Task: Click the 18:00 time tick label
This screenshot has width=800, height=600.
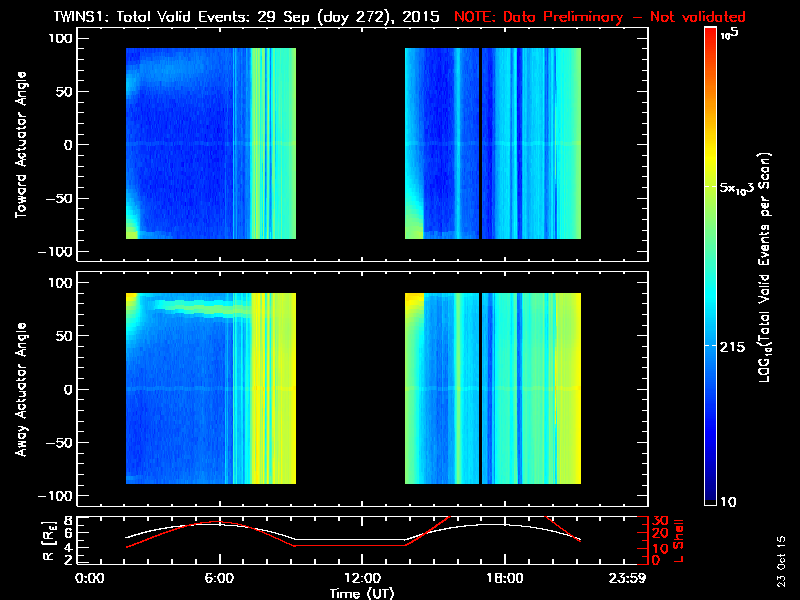Action: click(503, 578)
